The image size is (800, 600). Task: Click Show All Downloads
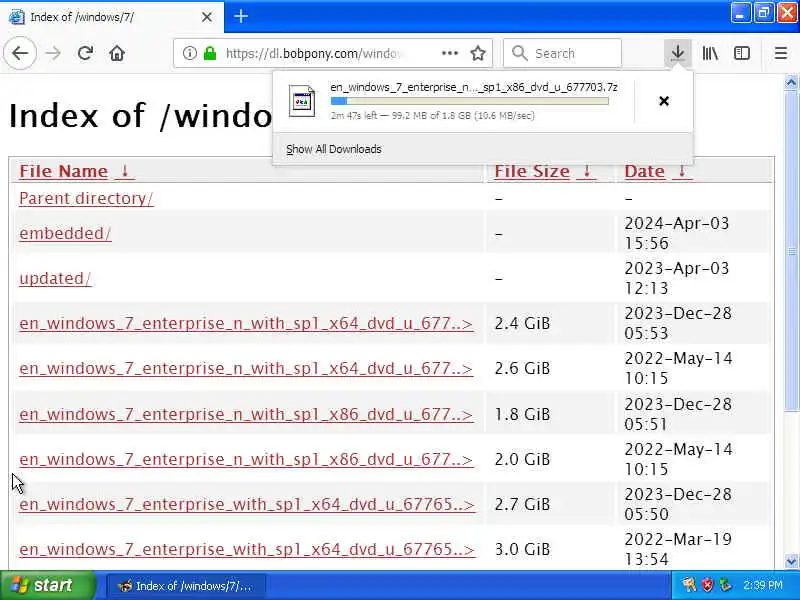(334, 149)
